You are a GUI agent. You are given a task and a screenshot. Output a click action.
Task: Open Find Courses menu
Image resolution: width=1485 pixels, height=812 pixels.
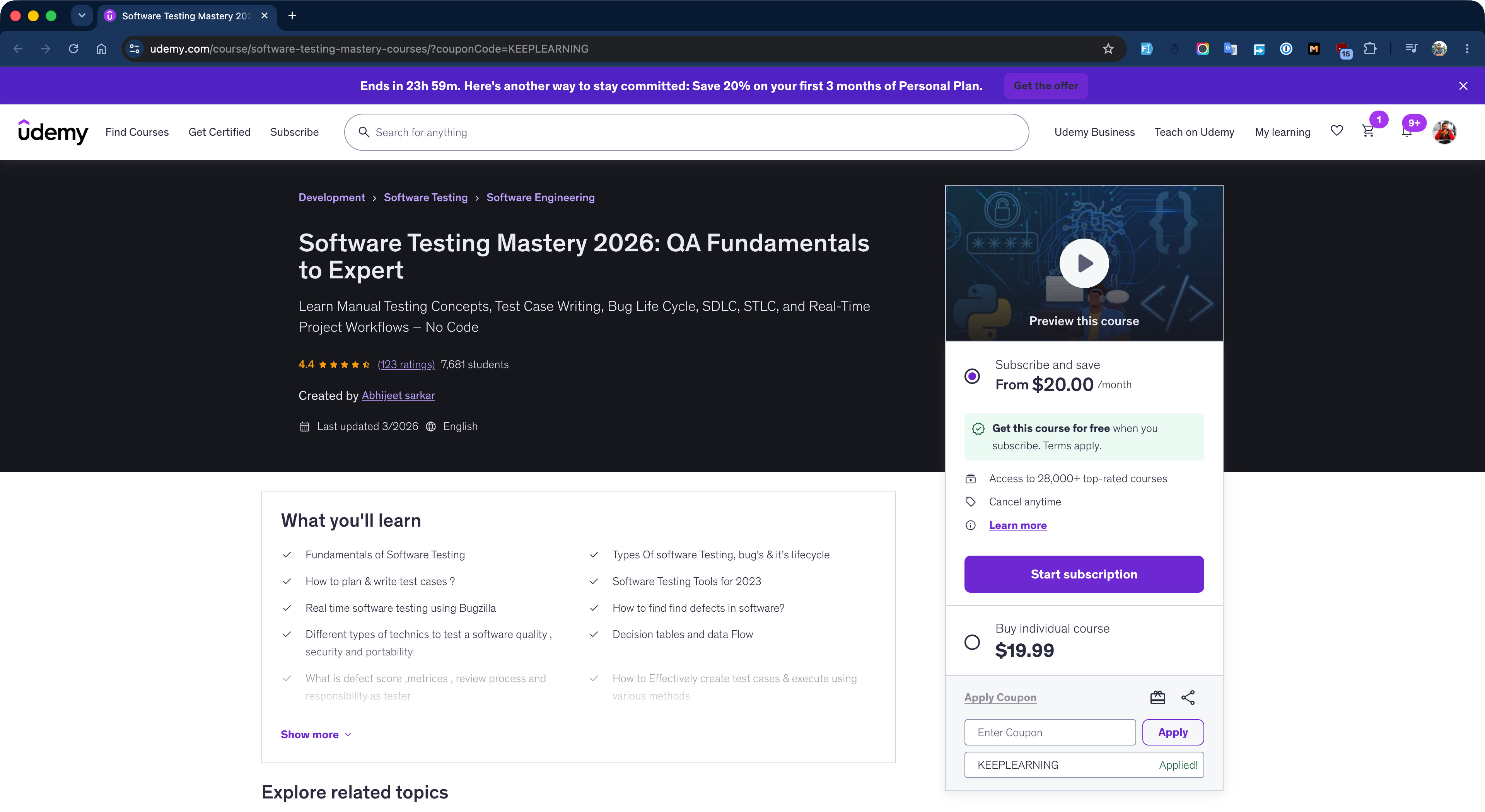[137, 132]
